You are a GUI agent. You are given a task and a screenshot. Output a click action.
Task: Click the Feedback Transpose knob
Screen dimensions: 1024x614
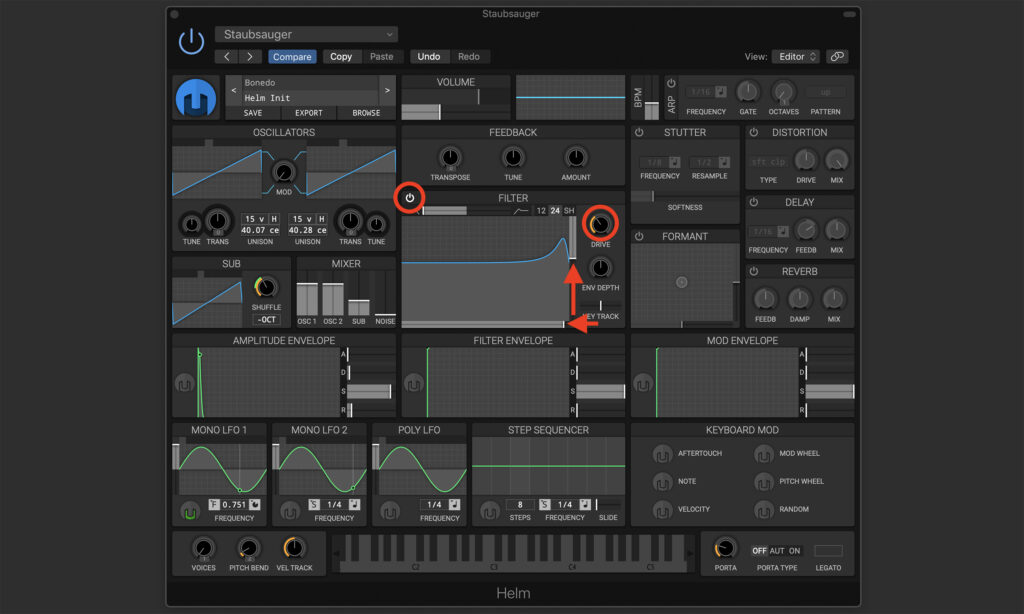pos(450,157)
